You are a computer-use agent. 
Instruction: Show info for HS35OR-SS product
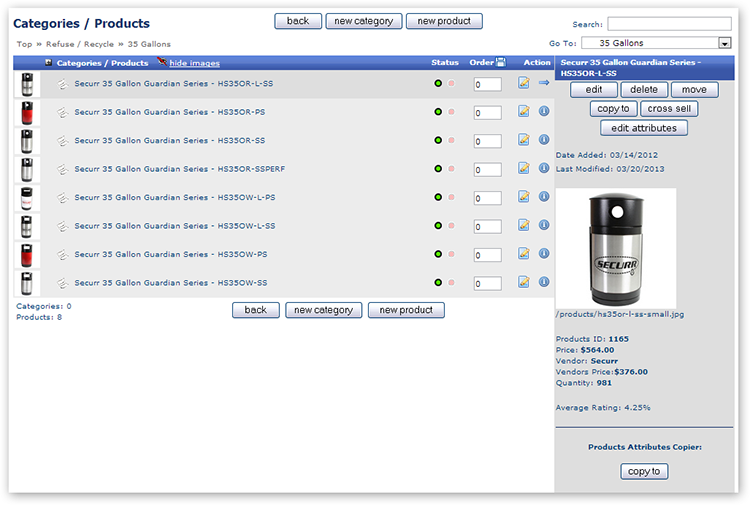544,140
